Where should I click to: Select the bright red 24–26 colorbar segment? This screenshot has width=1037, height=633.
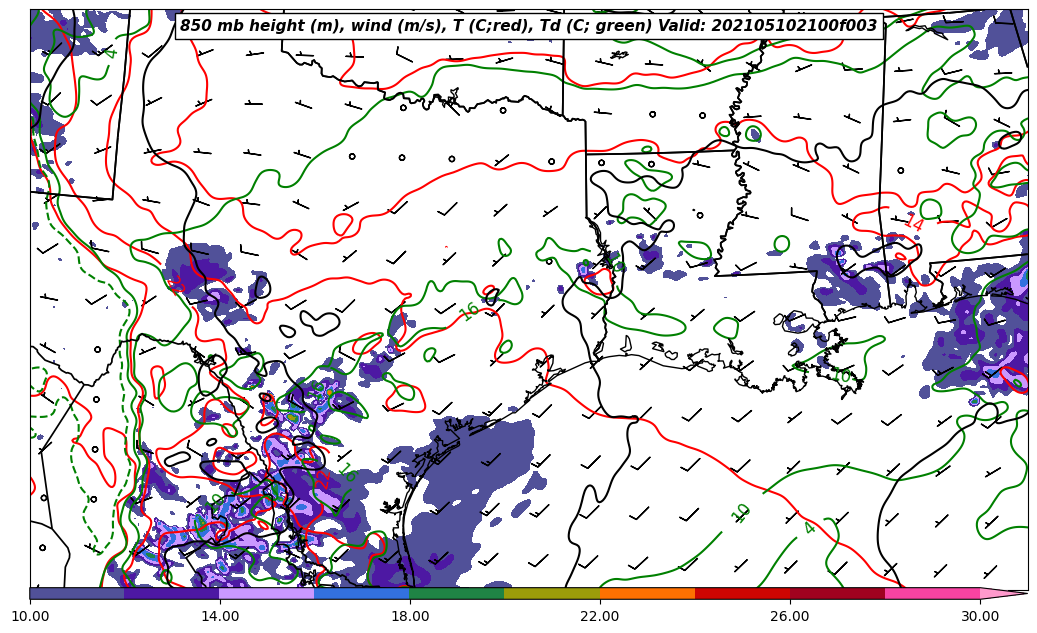coord(741,593)
